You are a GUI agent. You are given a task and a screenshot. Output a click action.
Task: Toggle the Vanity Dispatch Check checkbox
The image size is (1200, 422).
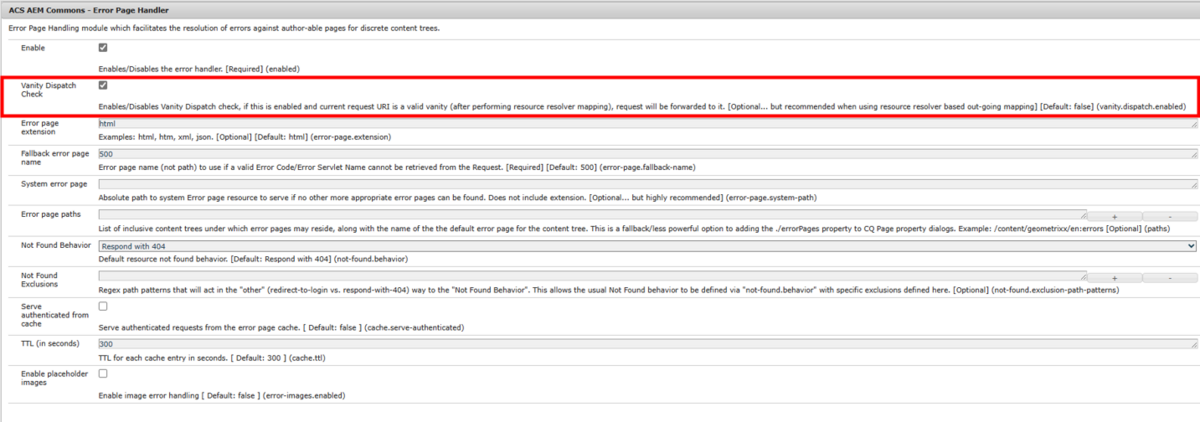coord(103,86)
